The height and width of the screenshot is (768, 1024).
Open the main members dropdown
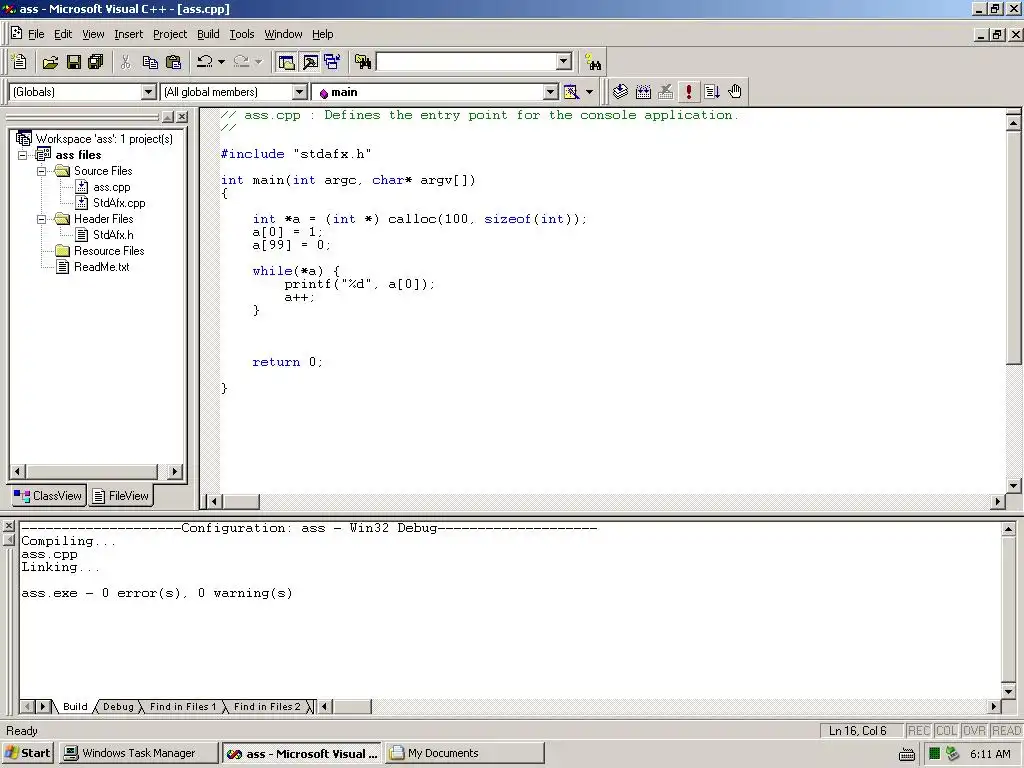[551, 92]
